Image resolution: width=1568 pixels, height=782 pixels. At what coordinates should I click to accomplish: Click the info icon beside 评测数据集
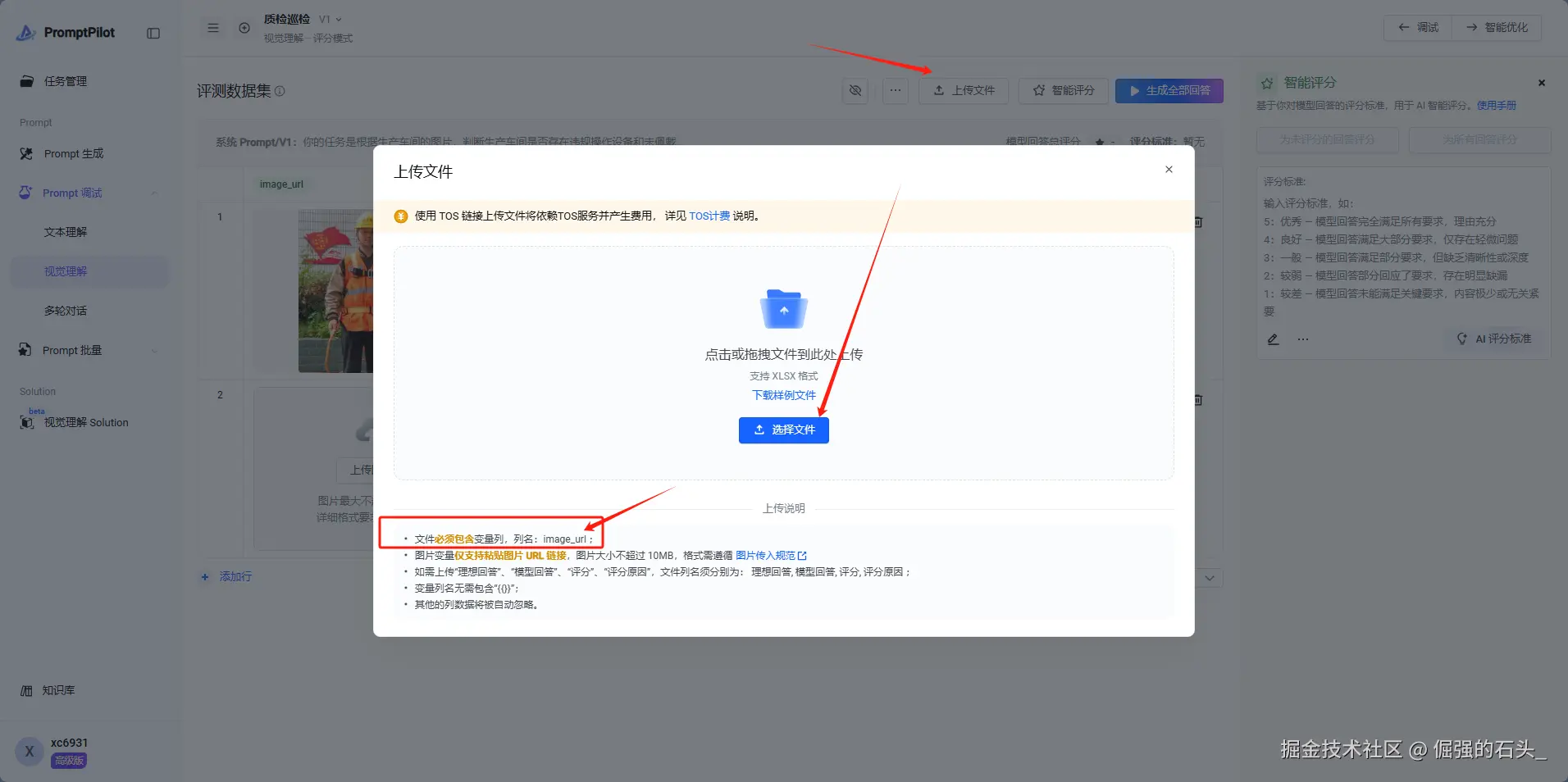pos(280,91)
